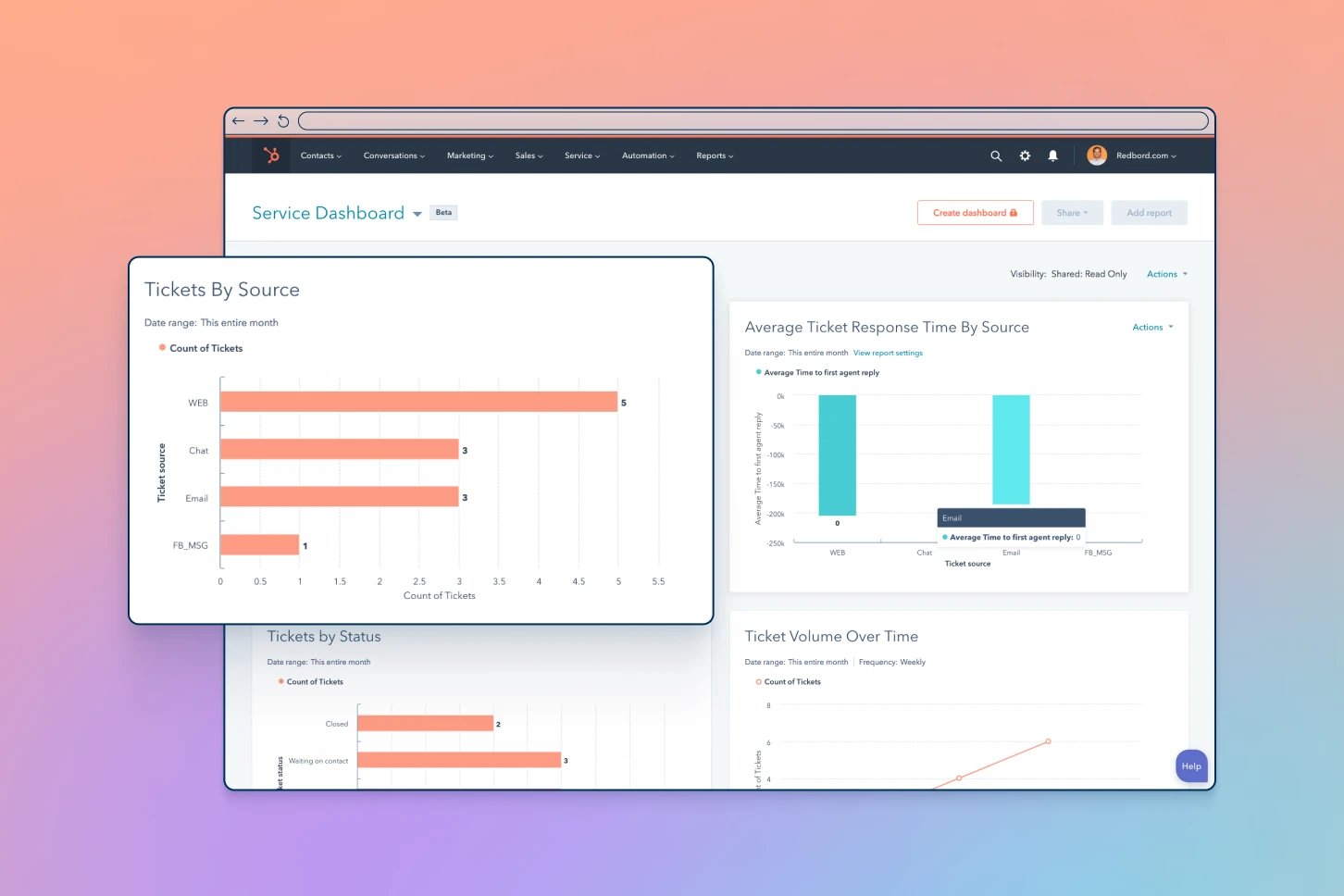Click the Ticket Volume Over Time title
The image size is (1344, 896).
831,636
